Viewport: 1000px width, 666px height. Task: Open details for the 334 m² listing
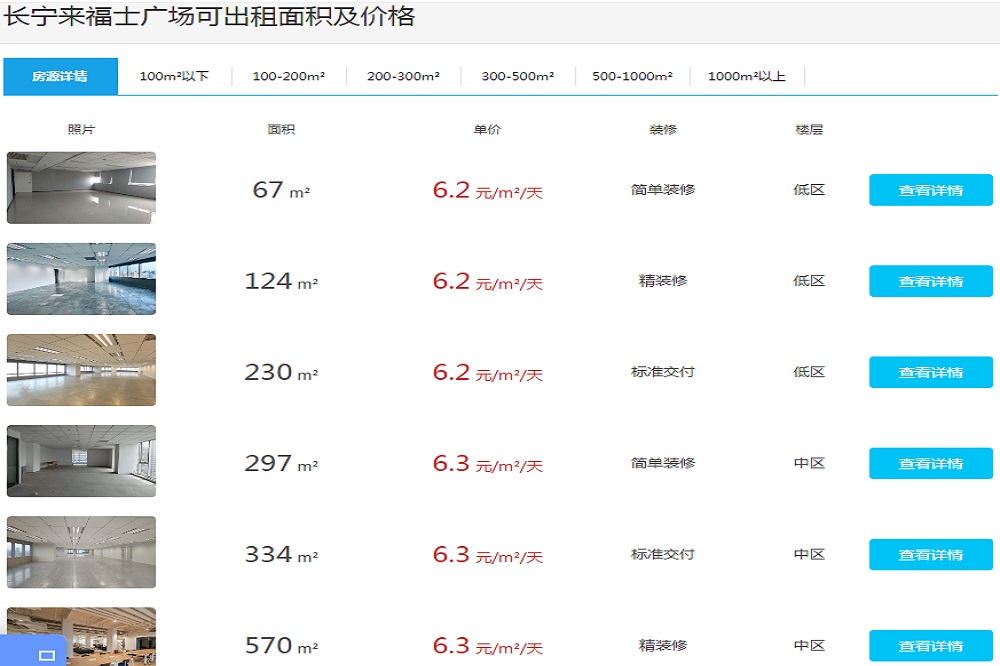pos(930,555)
